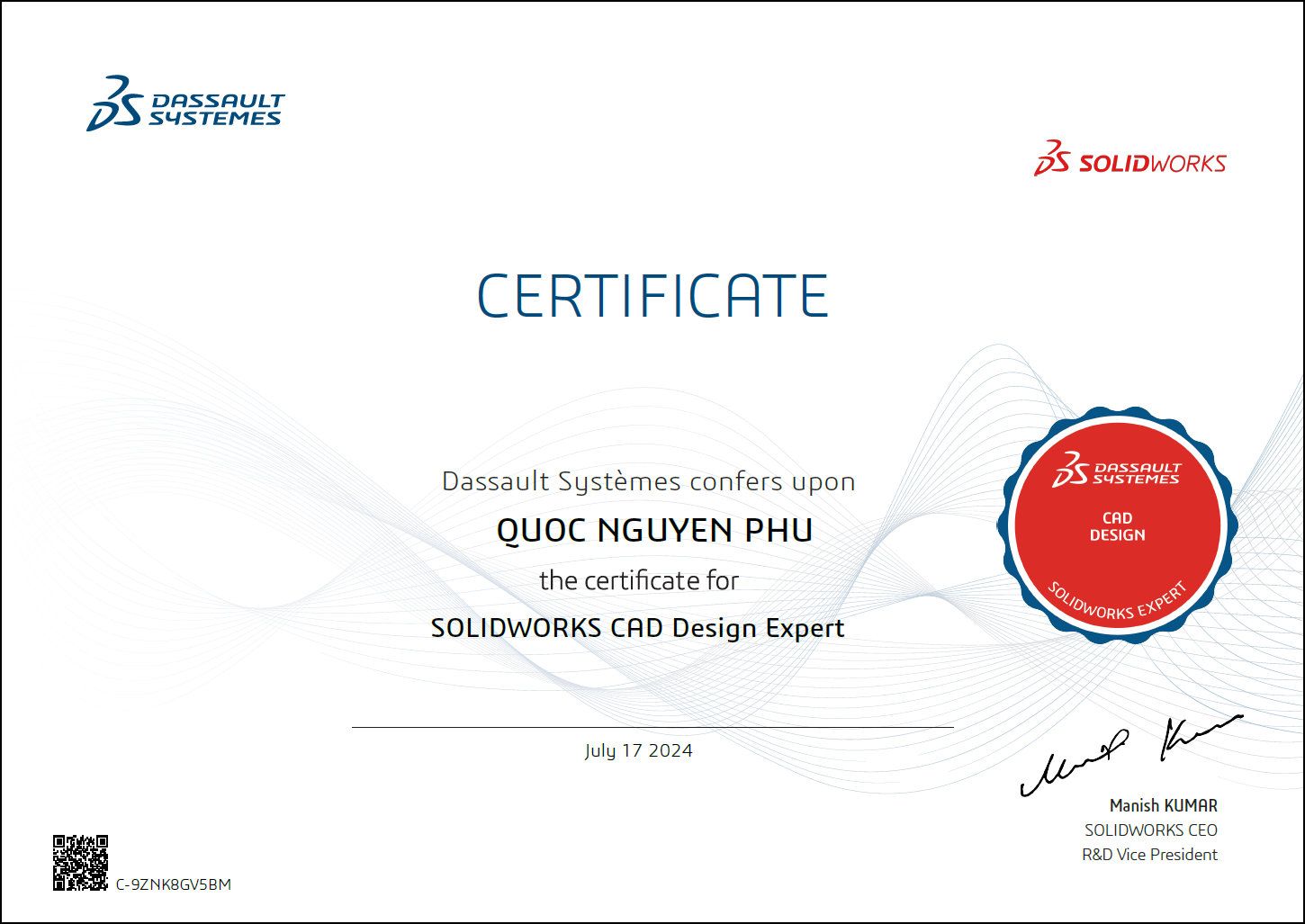Click the 'SOLIDWORKS CEO' title line
Image resolution: width=1305 pixels, height=924 pixels.
click(x=1151, y=830)
